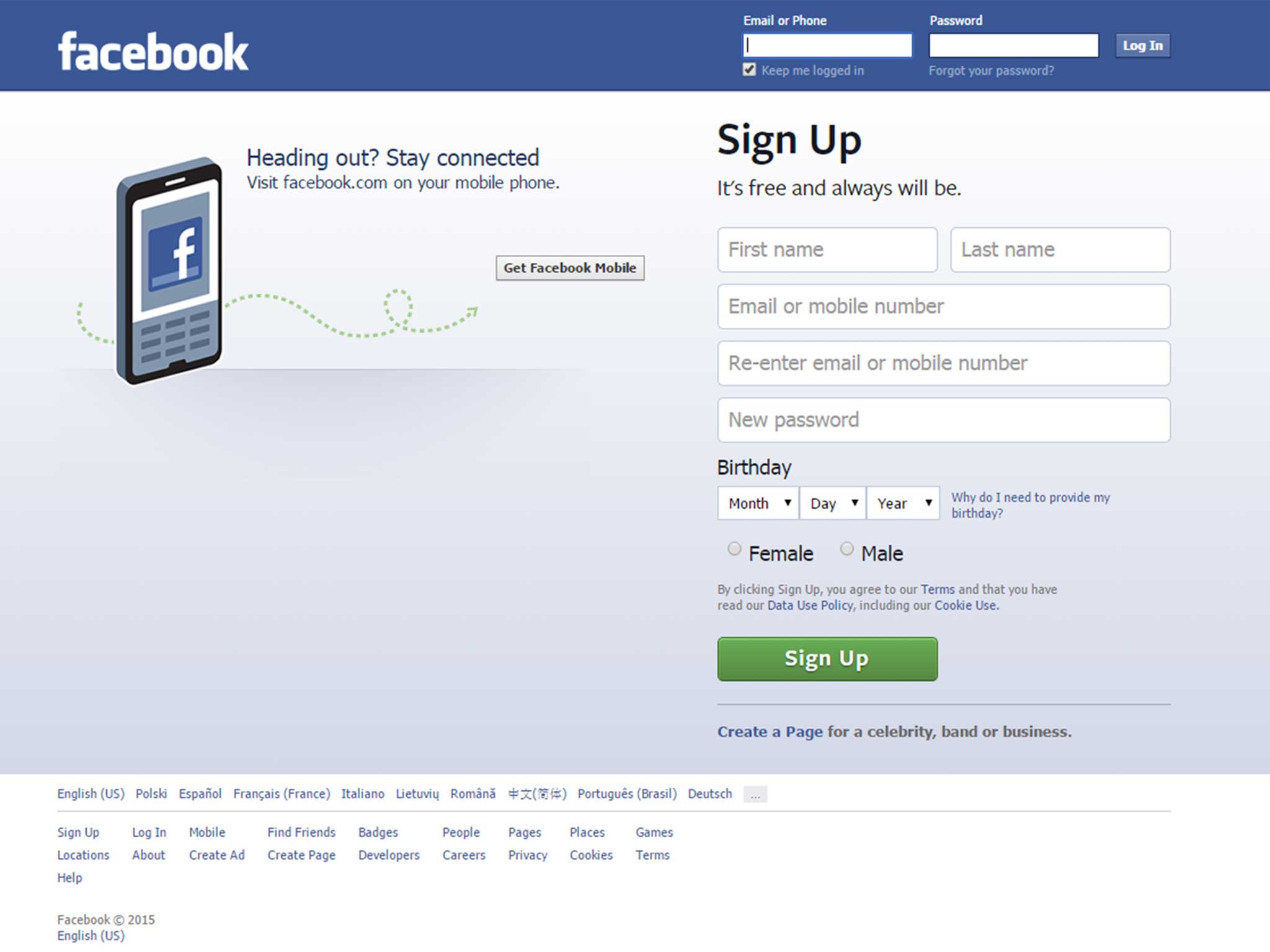Click the Sign Up green button
The width and height of the screenshot is (1270, 952).
[827, 658]
